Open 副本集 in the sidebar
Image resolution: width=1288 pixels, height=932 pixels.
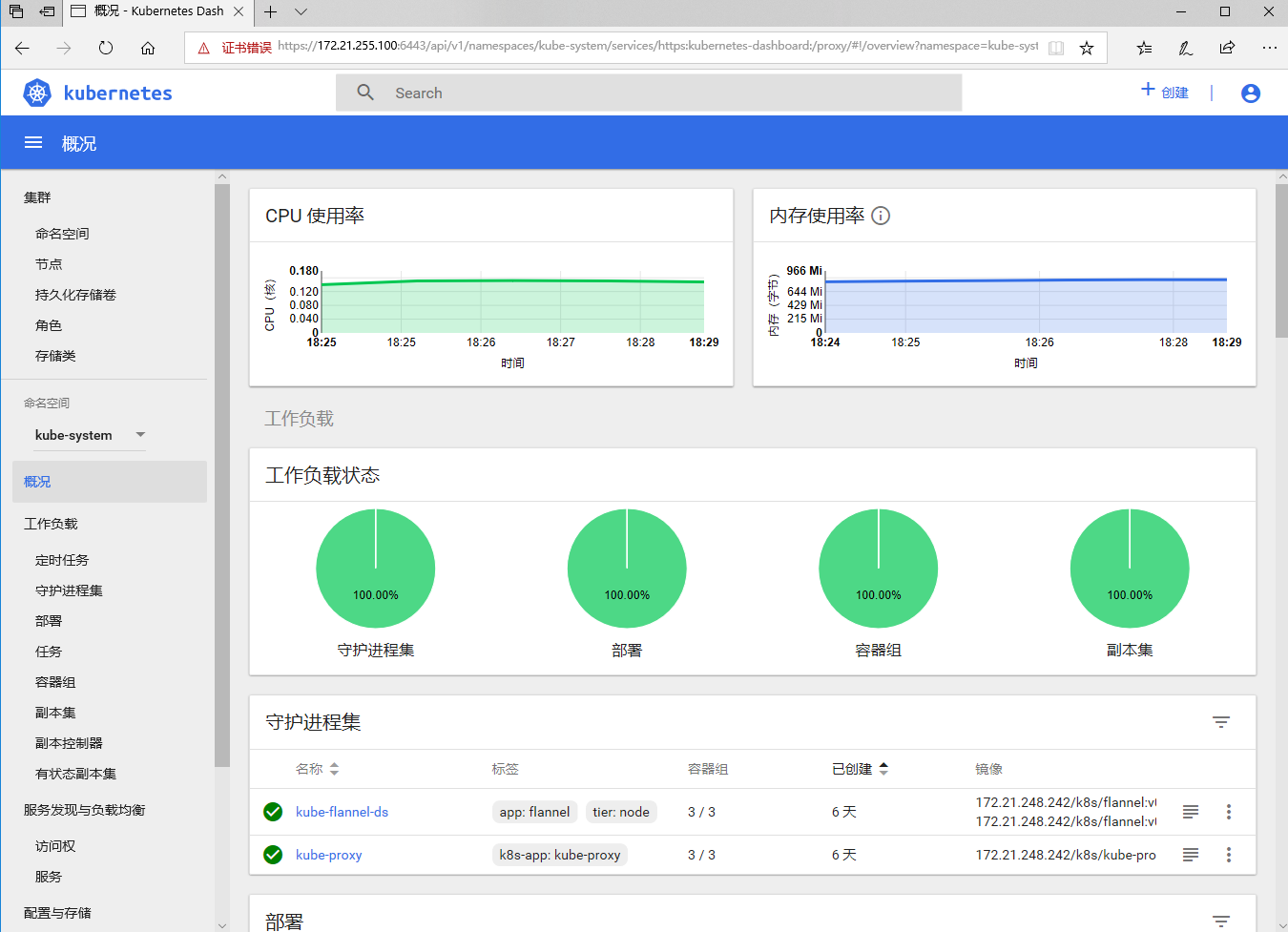coord(55,713)
